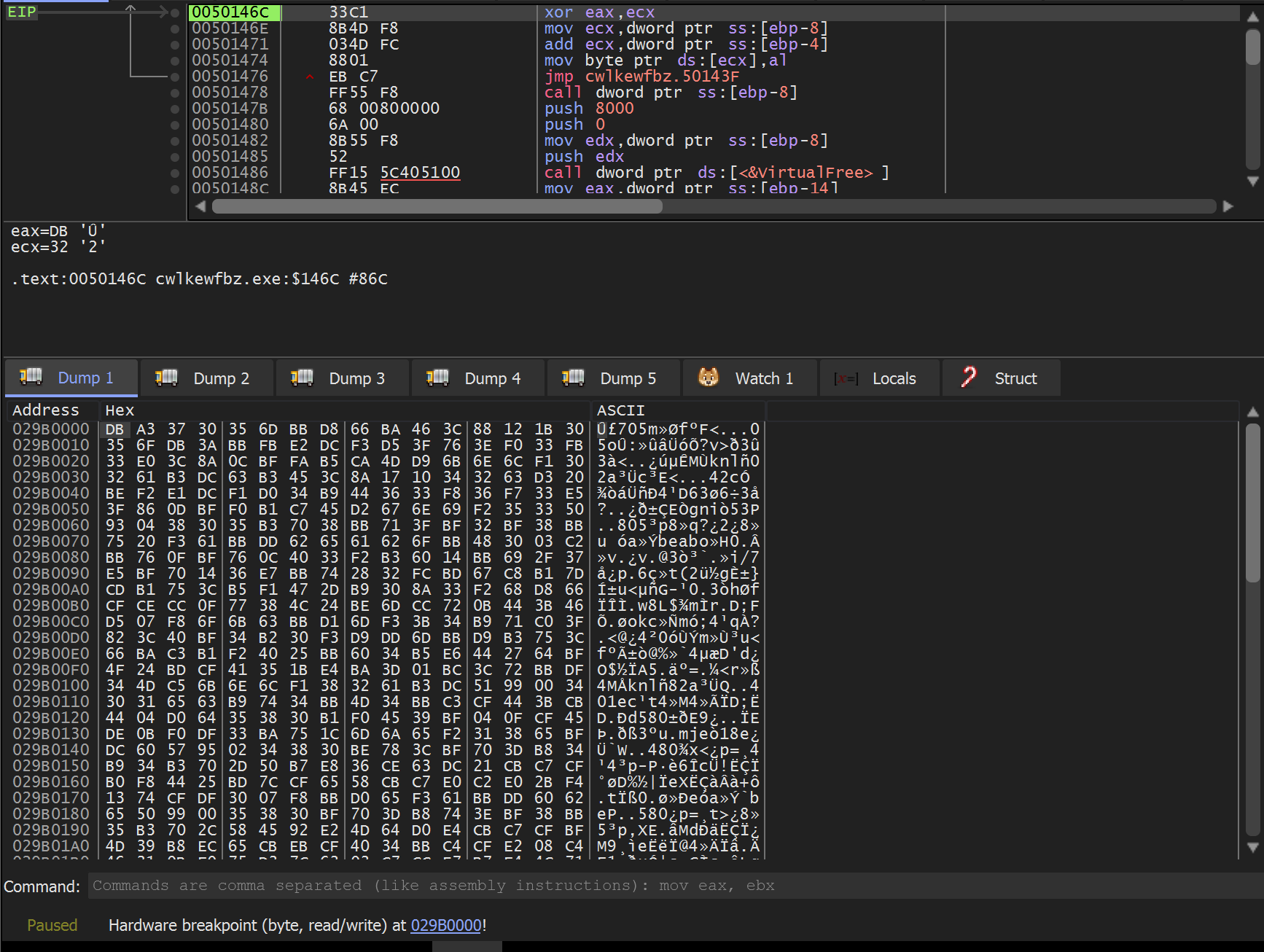Click opcode bytes '68 00800000'
The image size is (1264, 952).
[x=384, y=109]
